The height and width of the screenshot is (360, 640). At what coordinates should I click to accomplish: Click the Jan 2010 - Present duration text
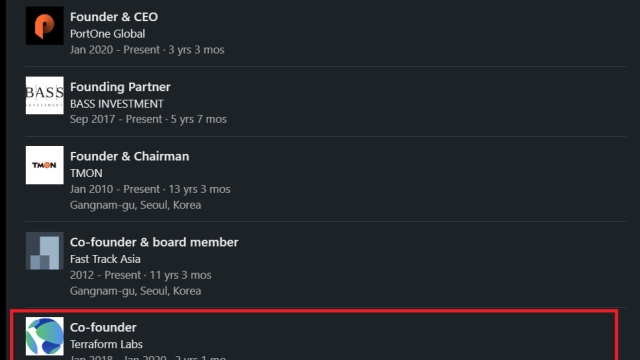[150, 189]
